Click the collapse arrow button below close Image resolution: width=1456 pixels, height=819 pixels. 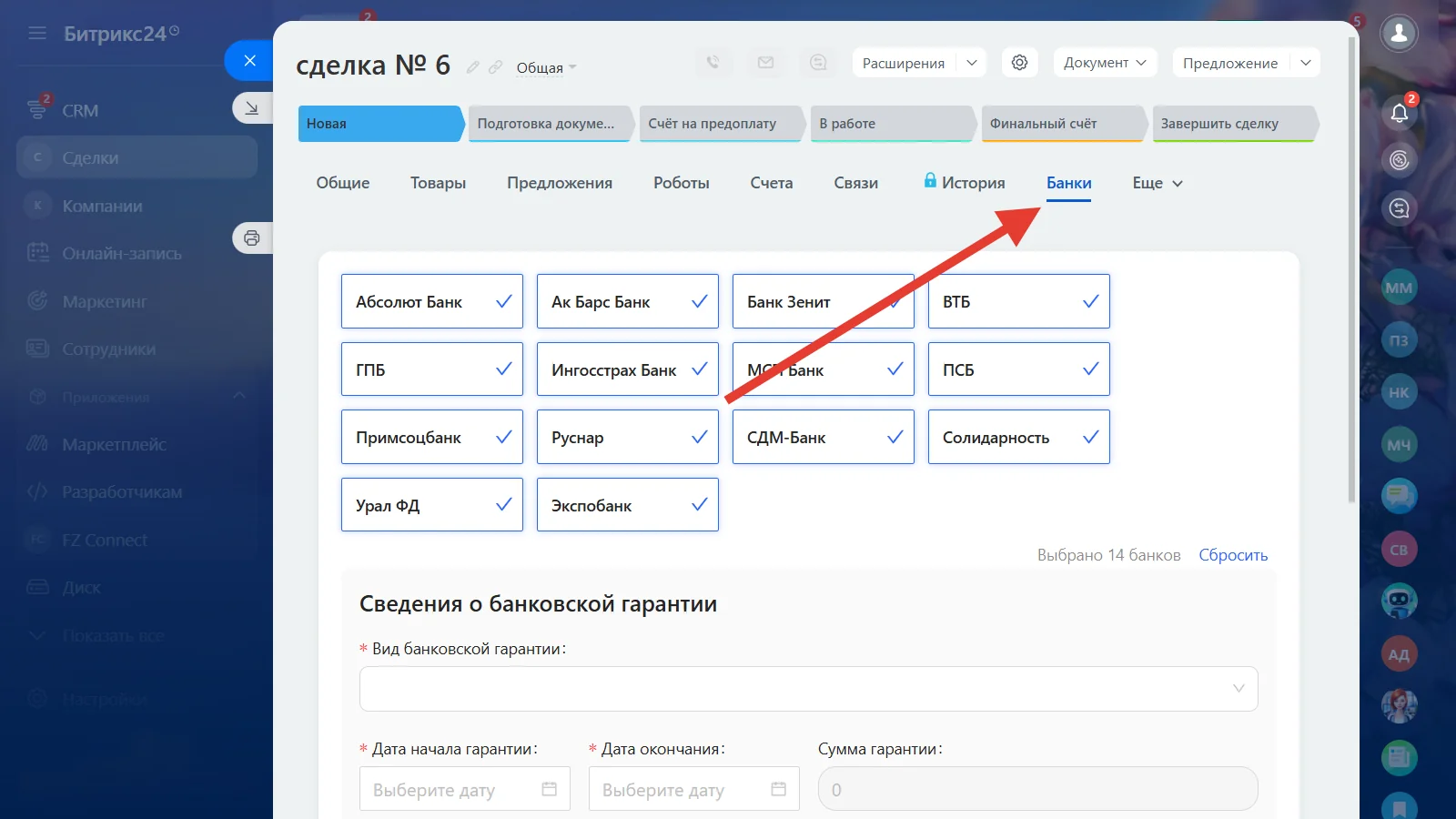tap(252, 108)
